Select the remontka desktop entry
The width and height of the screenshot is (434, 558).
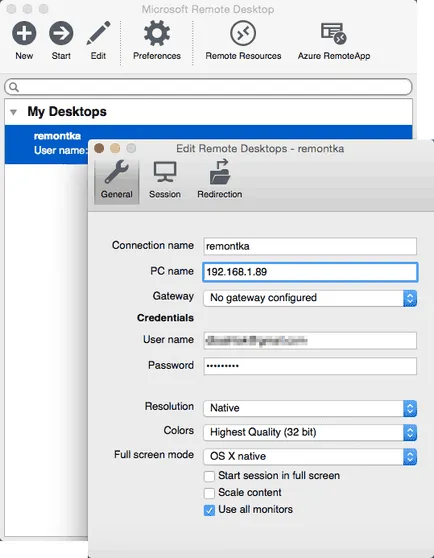[208, 144]
